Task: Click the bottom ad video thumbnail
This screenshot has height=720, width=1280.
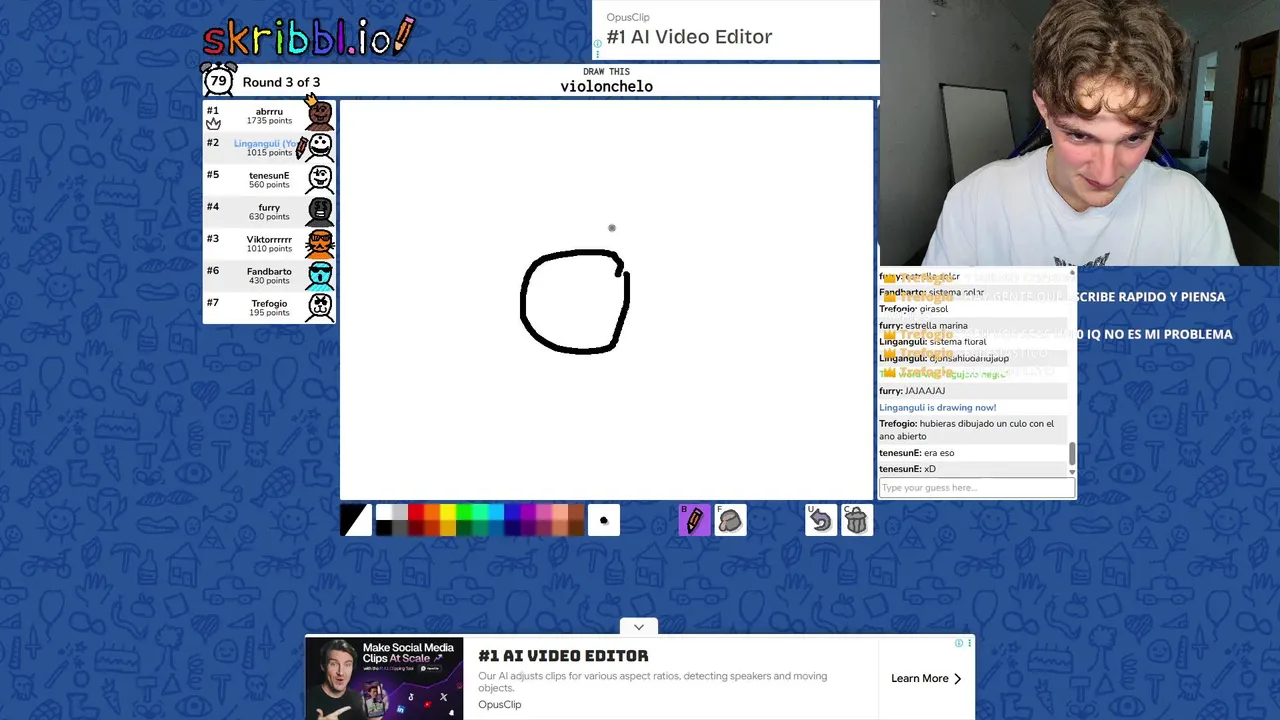Action: click(x=385, y=677)
